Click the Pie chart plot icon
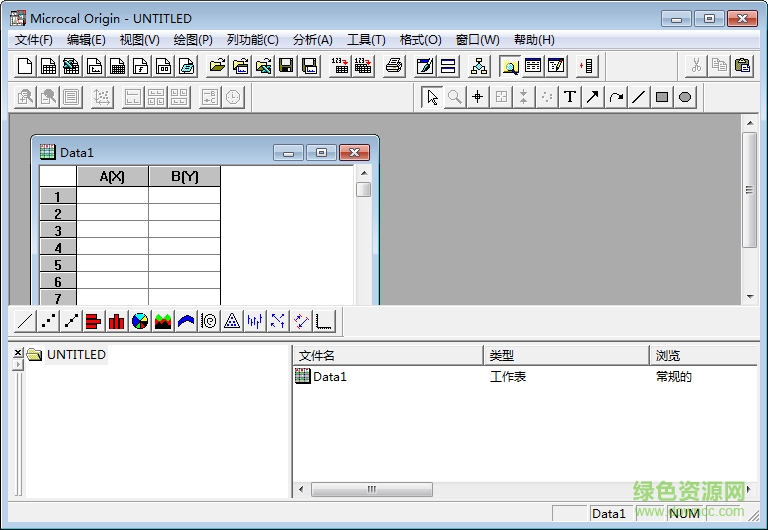The image size is (768, 530). pos(140,321)
